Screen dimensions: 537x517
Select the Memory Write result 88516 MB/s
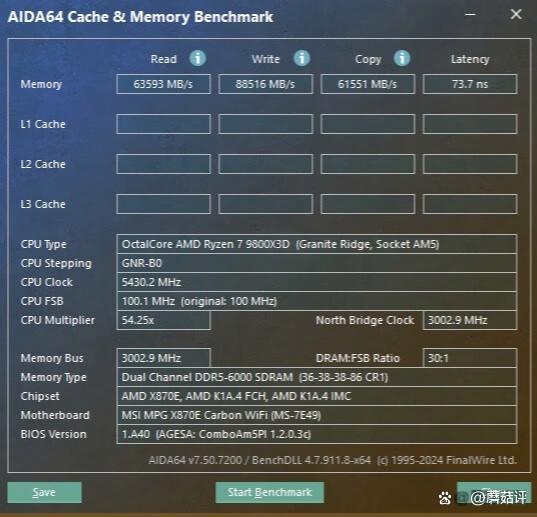click(x=265, y=84)
